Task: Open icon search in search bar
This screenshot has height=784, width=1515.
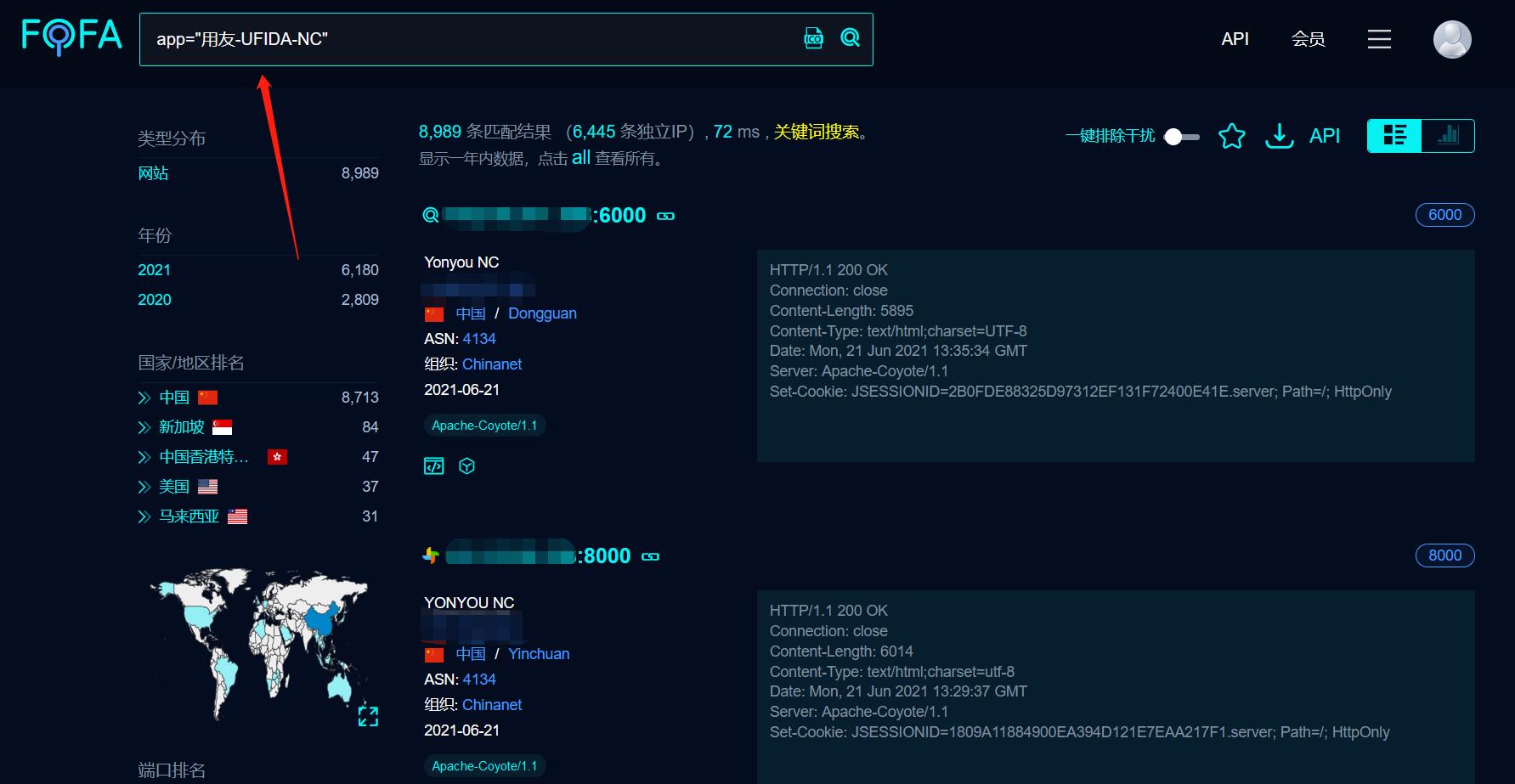Action: [813, 38]
